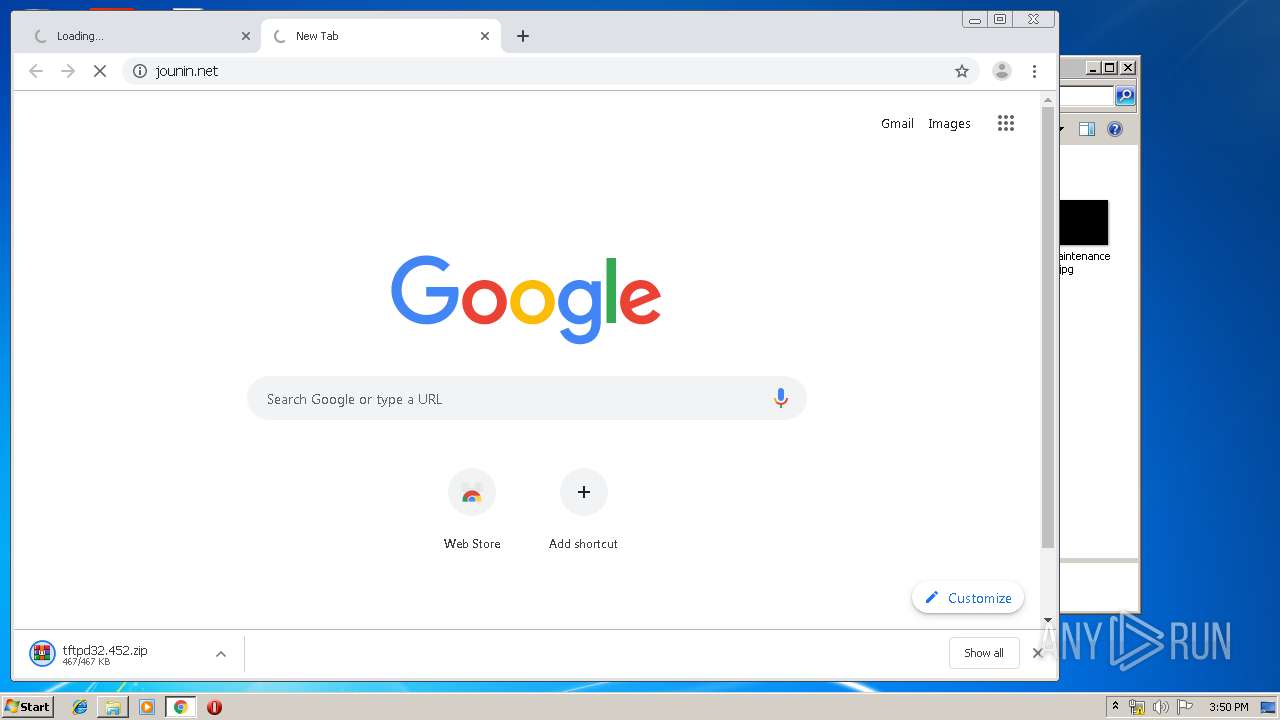Click the help icon in background window

1115,129
